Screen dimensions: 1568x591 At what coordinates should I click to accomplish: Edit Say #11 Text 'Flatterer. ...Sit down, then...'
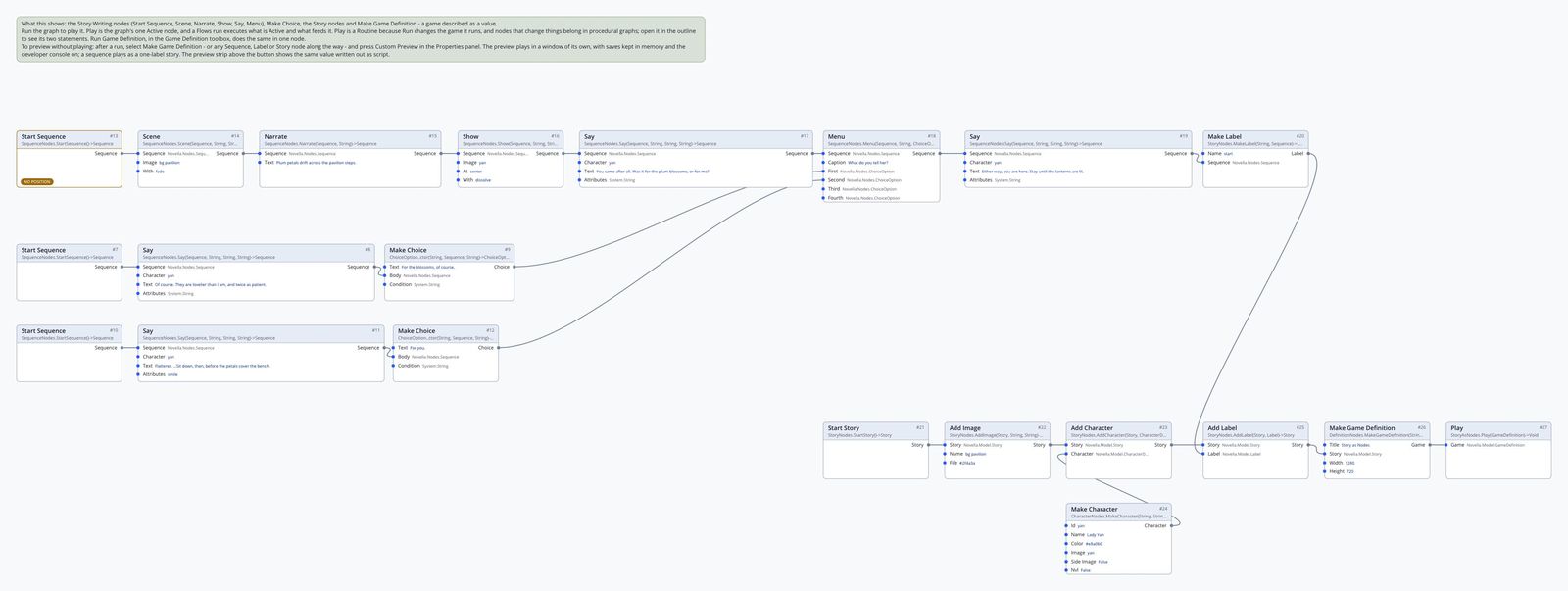(212, 366)
